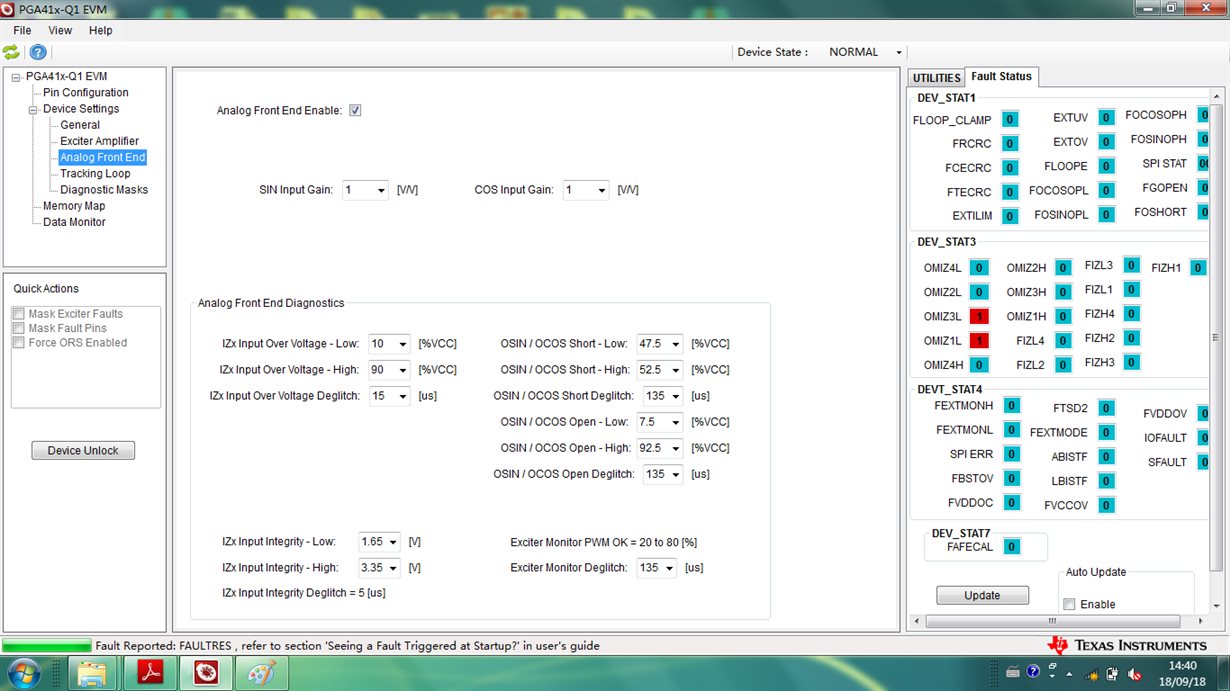Click the keyboard tray icon
1230x691 pixels.
tap(1012, 671)
